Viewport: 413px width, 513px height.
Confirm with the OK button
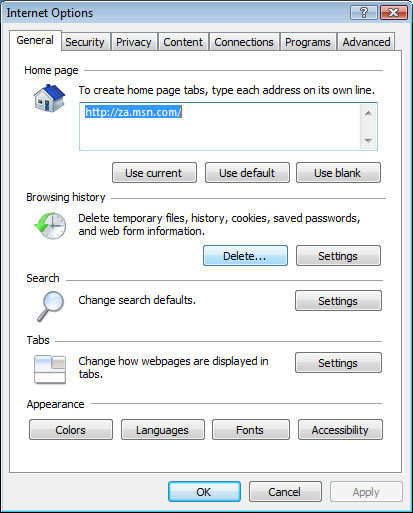tap(204, 492)
